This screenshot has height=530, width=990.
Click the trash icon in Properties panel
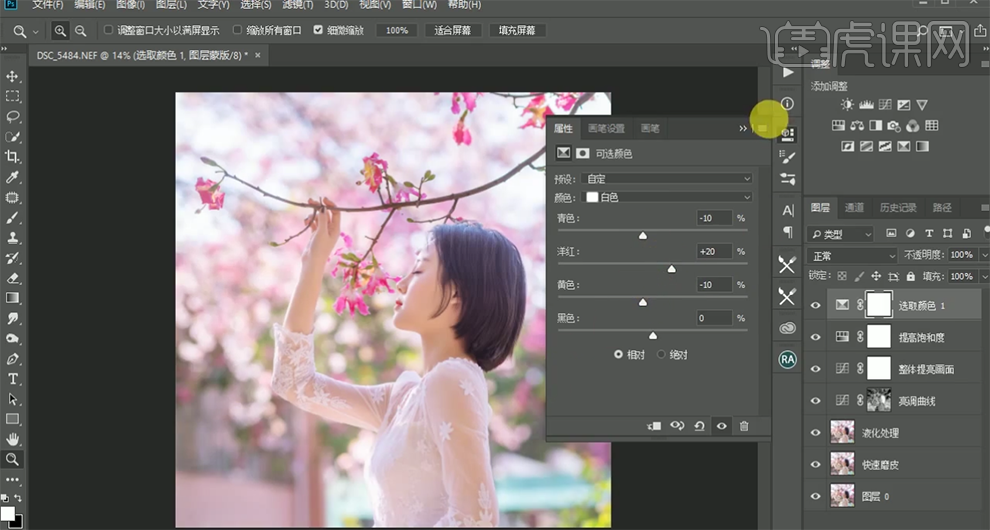click(x=744, y=426)
